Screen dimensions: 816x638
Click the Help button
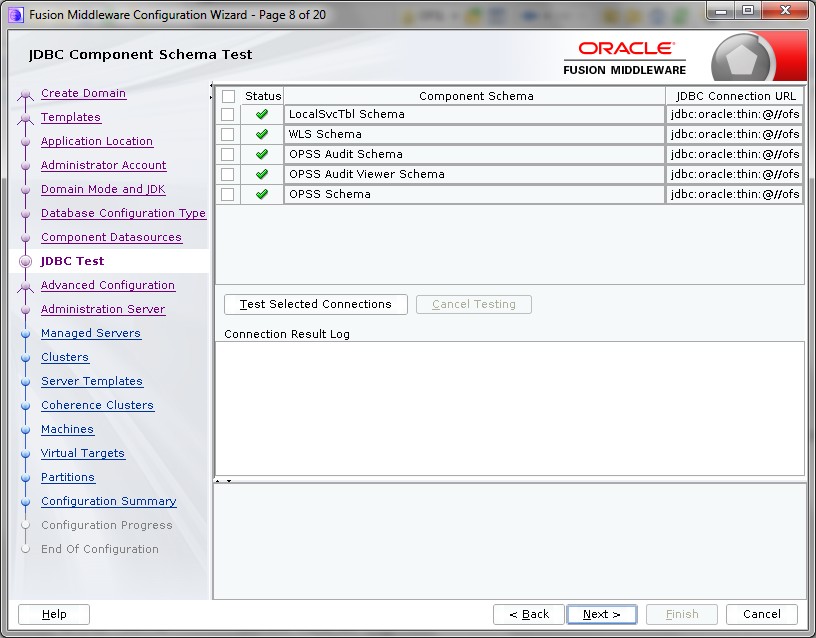(x=54, y=614)
